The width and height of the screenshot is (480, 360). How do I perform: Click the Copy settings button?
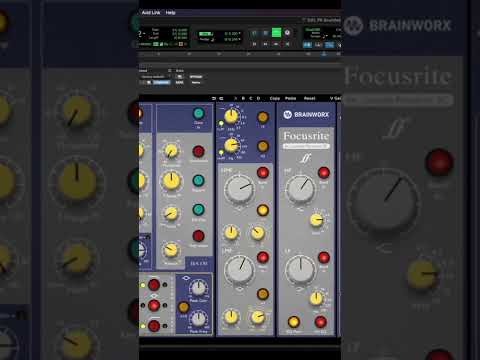coord(275,98)
